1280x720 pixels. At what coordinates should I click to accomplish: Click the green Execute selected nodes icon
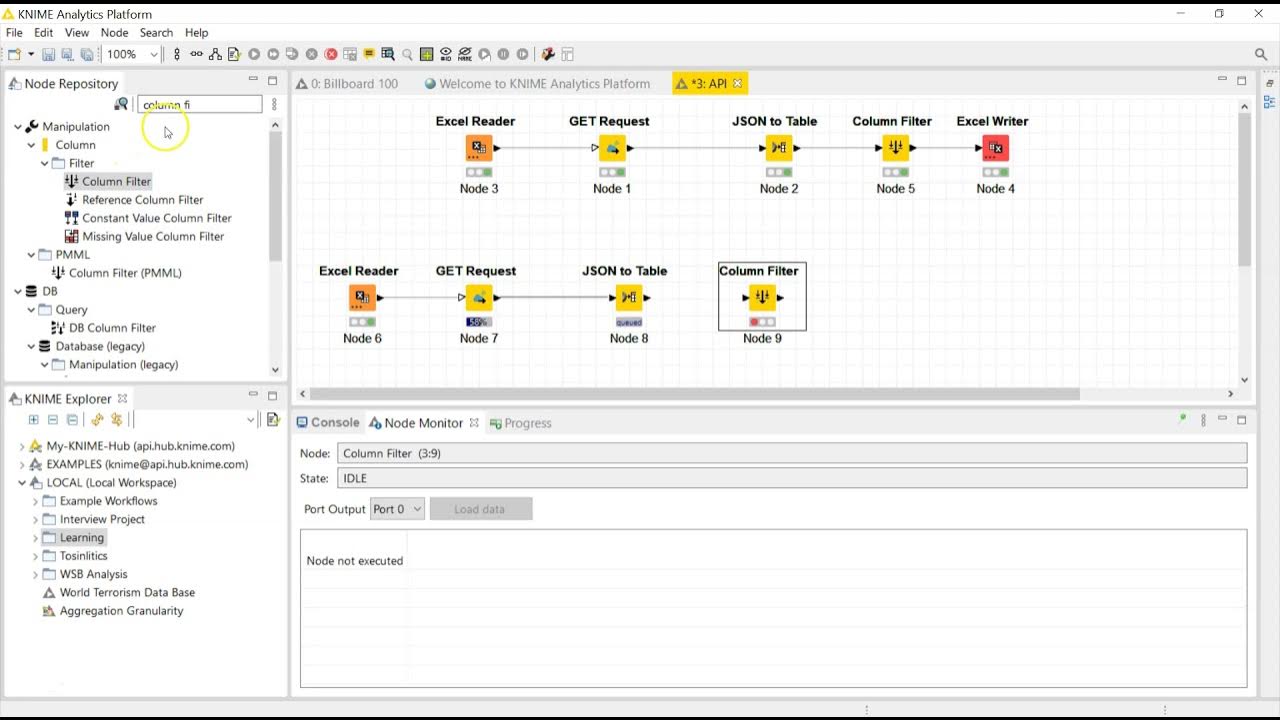(x=254, y=54)
